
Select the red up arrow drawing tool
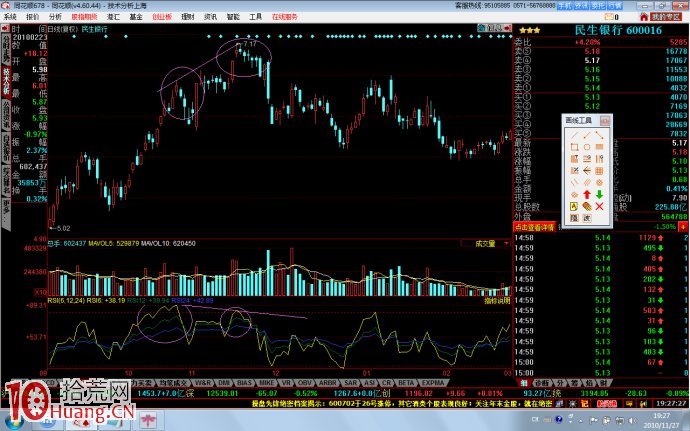pyautogui.click(x=585, y=193)
